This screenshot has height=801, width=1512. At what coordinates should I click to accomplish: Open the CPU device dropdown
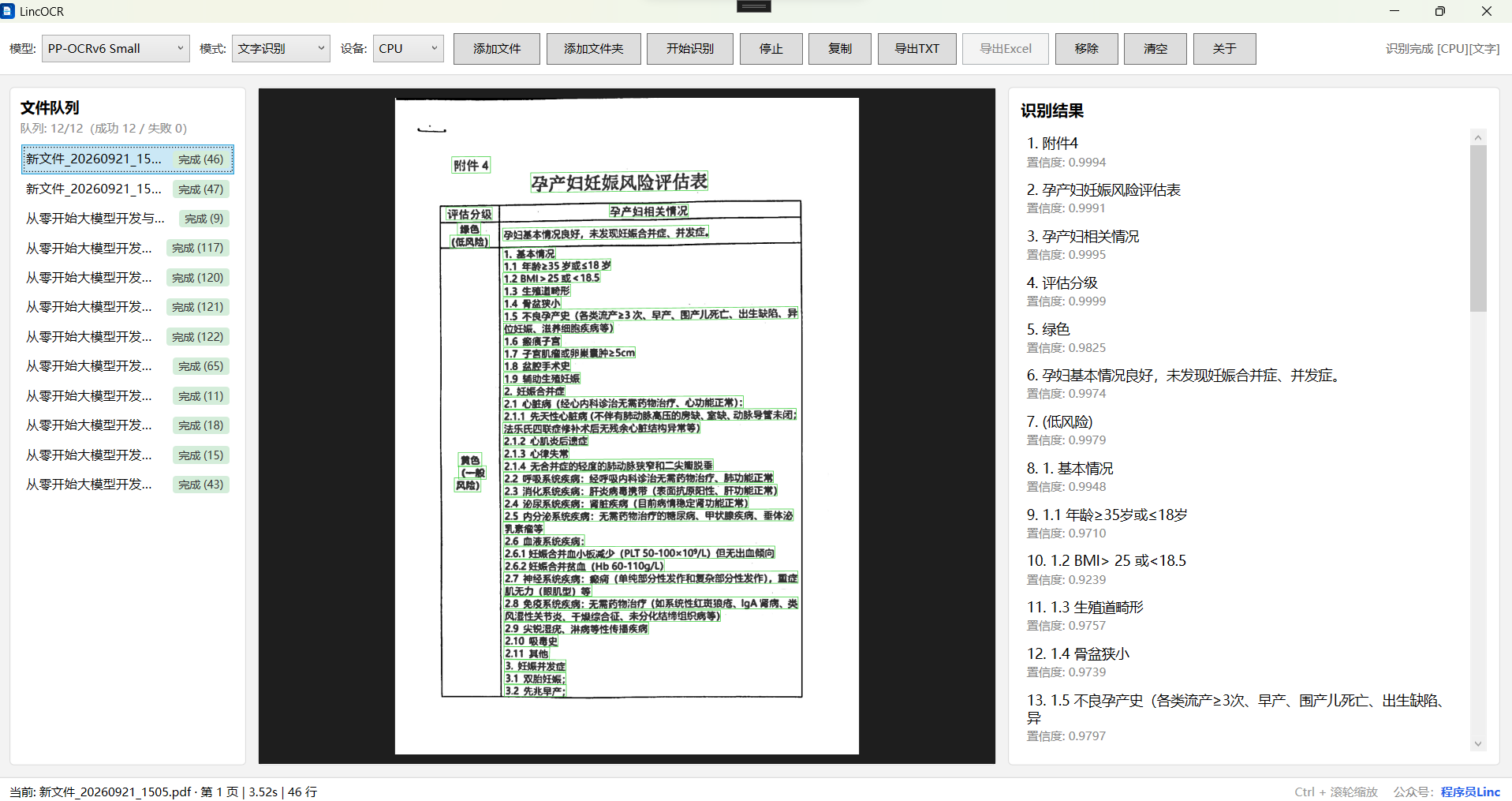pos(408,48)
